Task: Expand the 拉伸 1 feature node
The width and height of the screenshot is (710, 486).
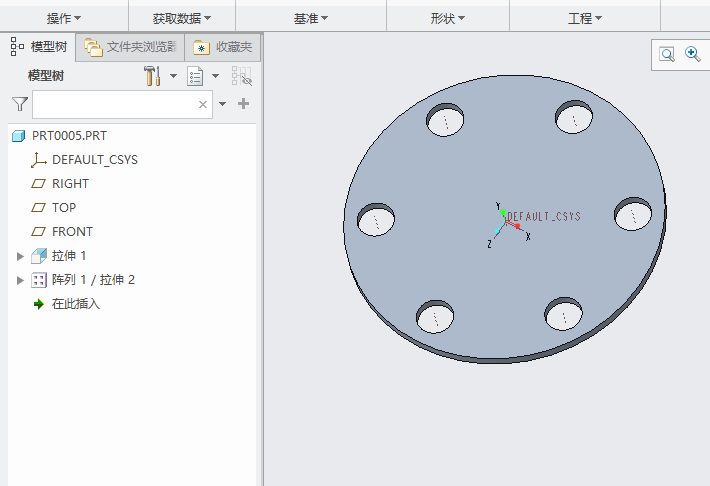Action: 20,256
